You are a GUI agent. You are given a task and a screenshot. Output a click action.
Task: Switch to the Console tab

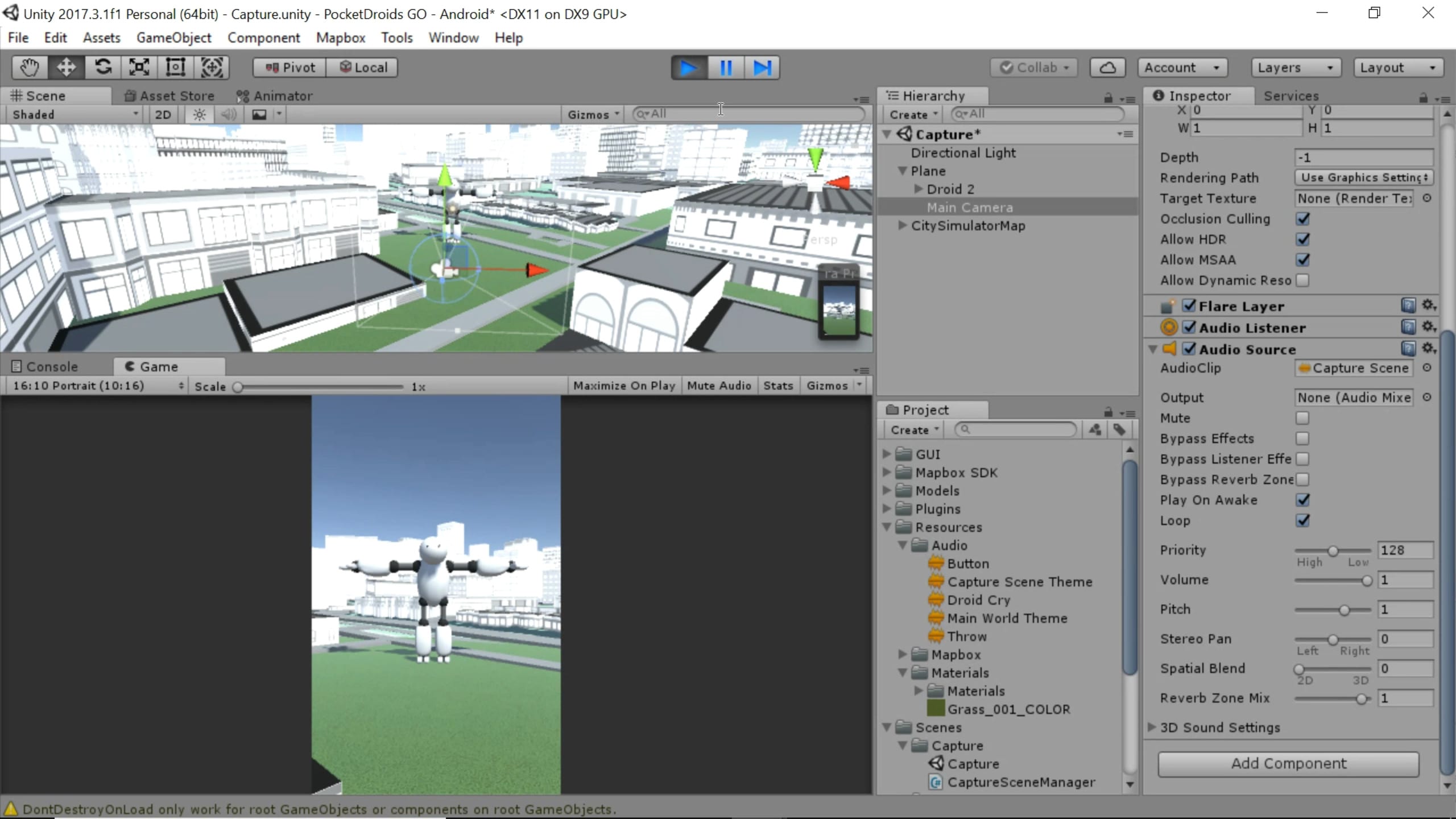tap(45, 367)
